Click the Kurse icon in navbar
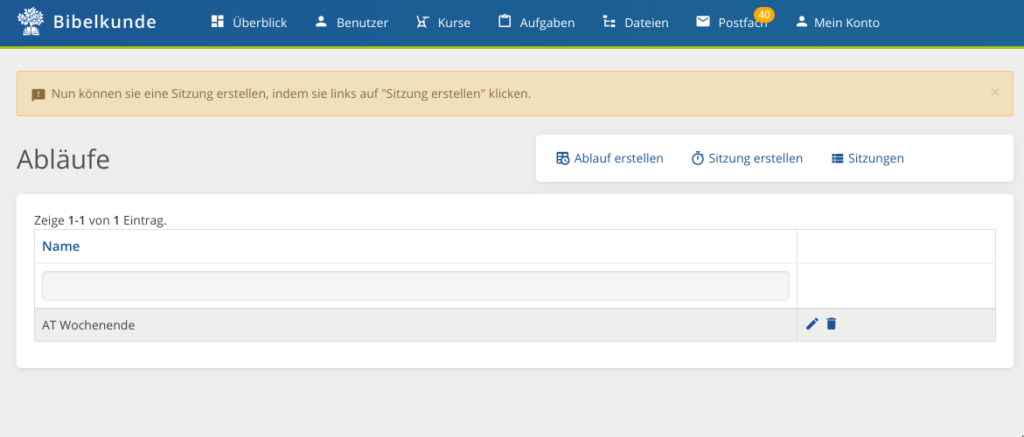Image resolution: width=1024 pixels, height=437 pixels. pos(422,22)
